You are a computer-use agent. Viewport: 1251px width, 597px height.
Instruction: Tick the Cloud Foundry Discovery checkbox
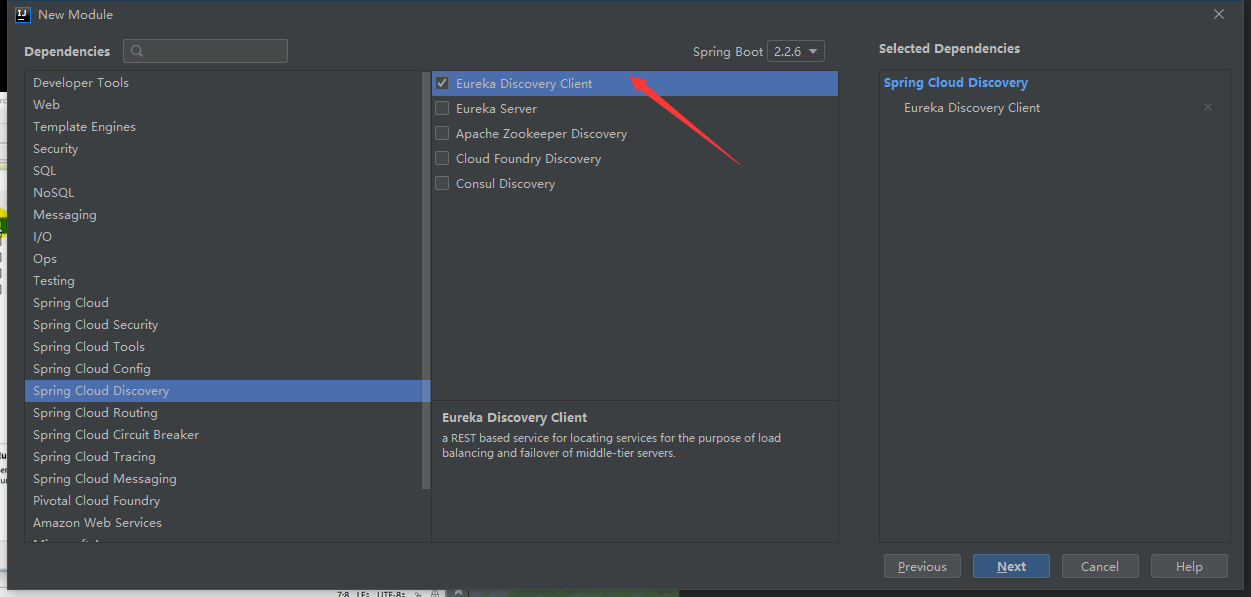tap(442, 159)
